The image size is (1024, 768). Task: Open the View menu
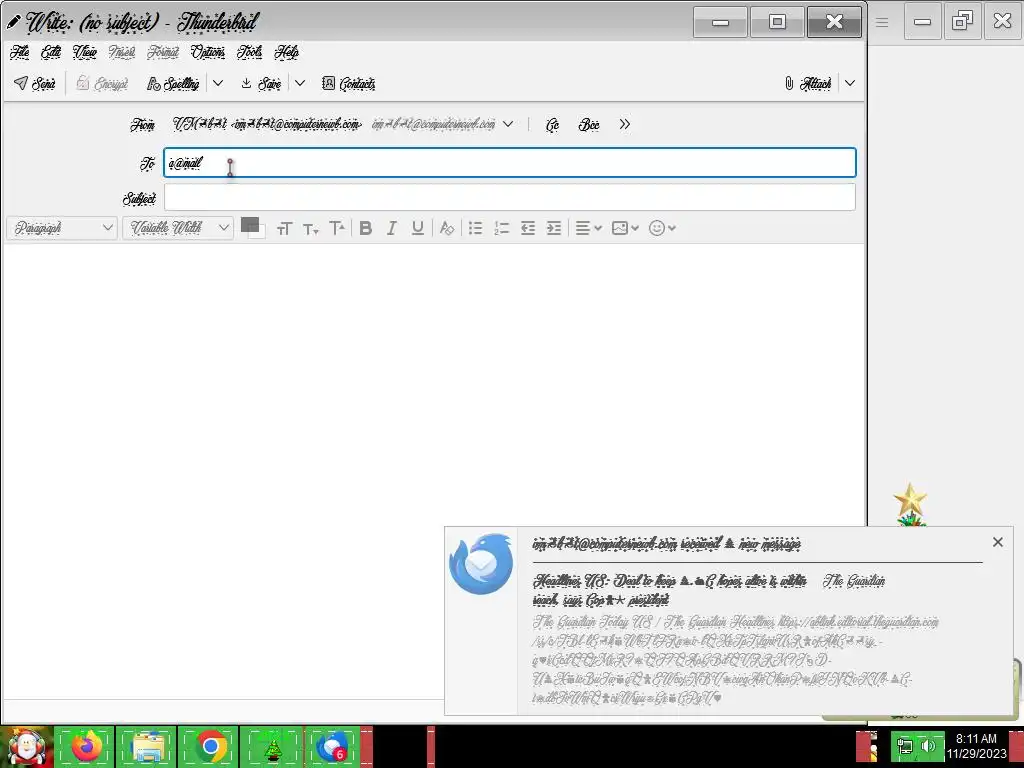(85, 52)
